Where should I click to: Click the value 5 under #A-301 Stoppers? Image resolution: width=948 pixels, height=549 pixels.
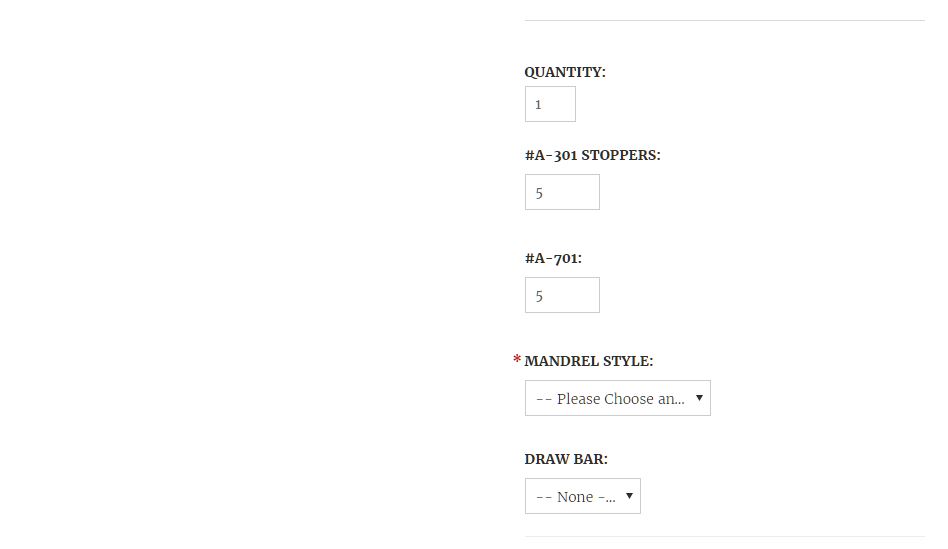click(x=539, y=193)
